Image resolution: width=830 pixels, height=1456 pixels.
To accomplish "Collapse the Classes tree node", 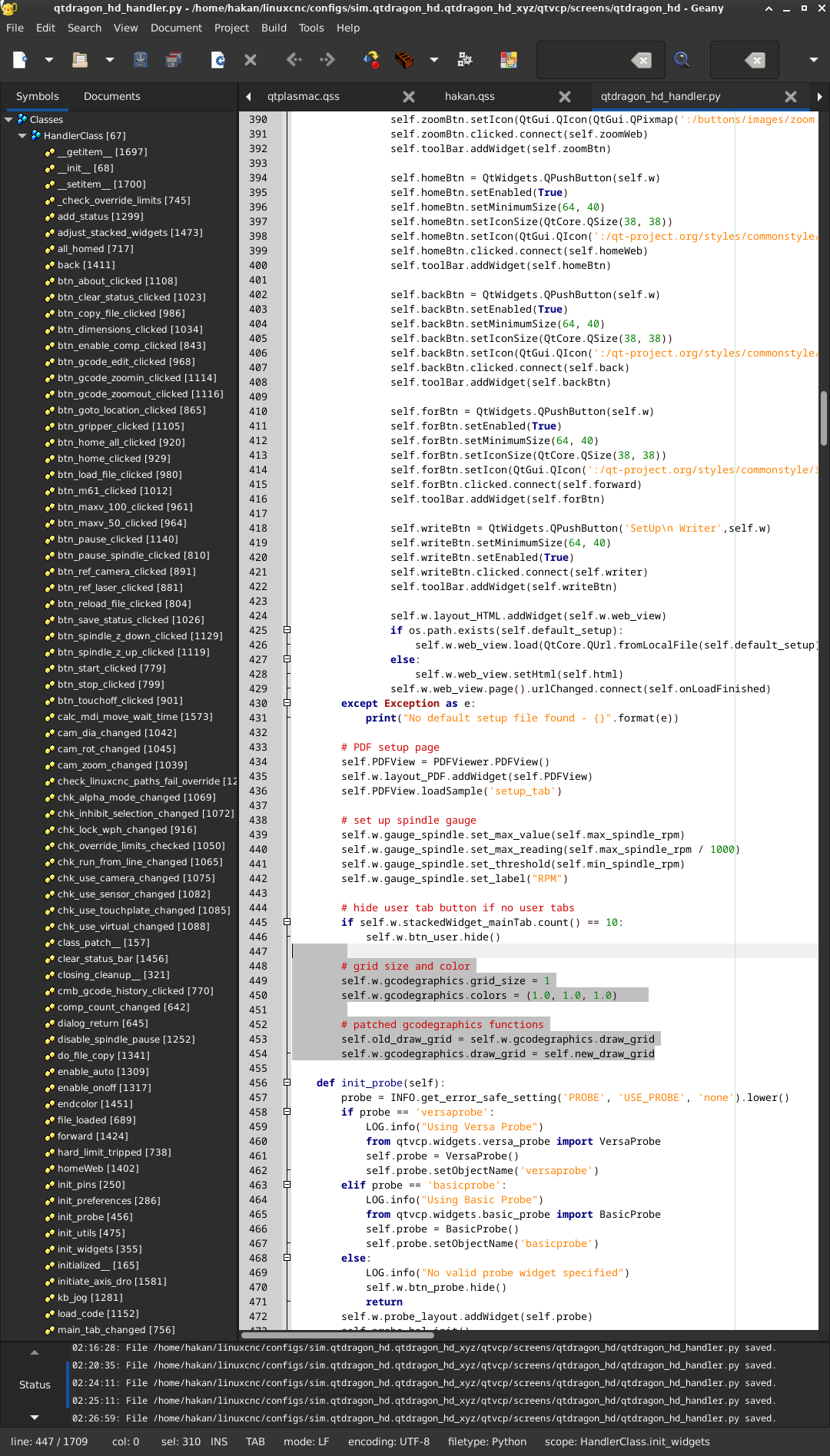I will 9,119.
